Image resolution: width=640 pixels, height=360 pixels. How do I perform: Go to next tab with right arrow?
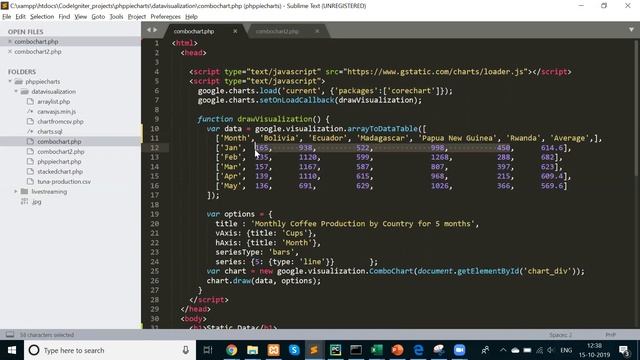tap(155, 30)
